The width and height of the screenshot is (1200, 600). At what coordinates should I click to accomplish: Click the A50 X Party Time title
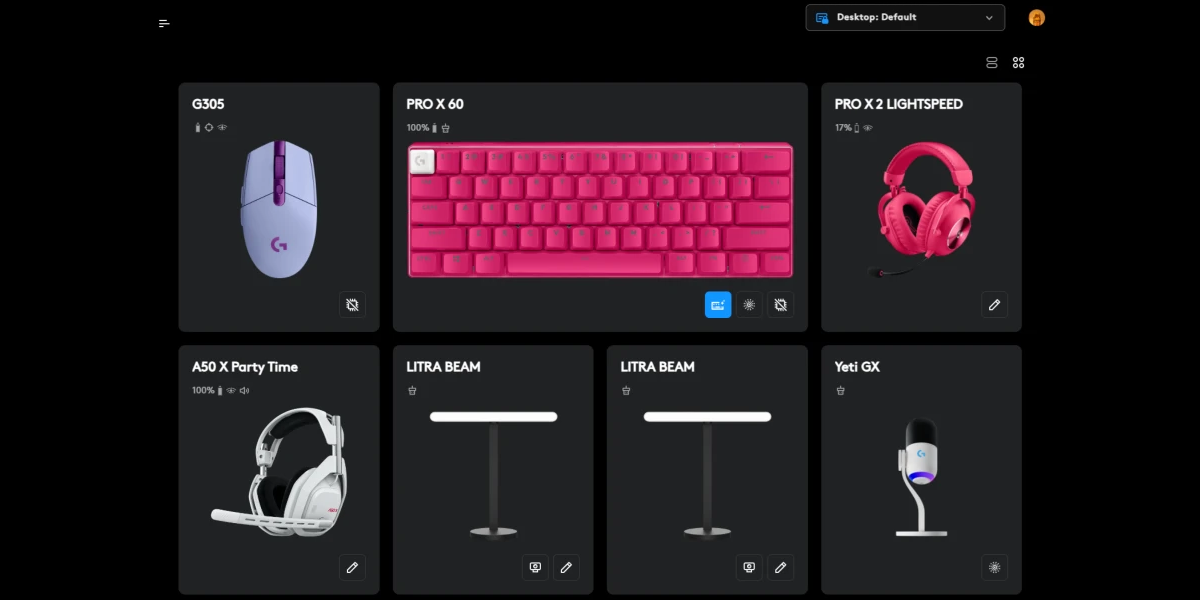pos(245,367)
